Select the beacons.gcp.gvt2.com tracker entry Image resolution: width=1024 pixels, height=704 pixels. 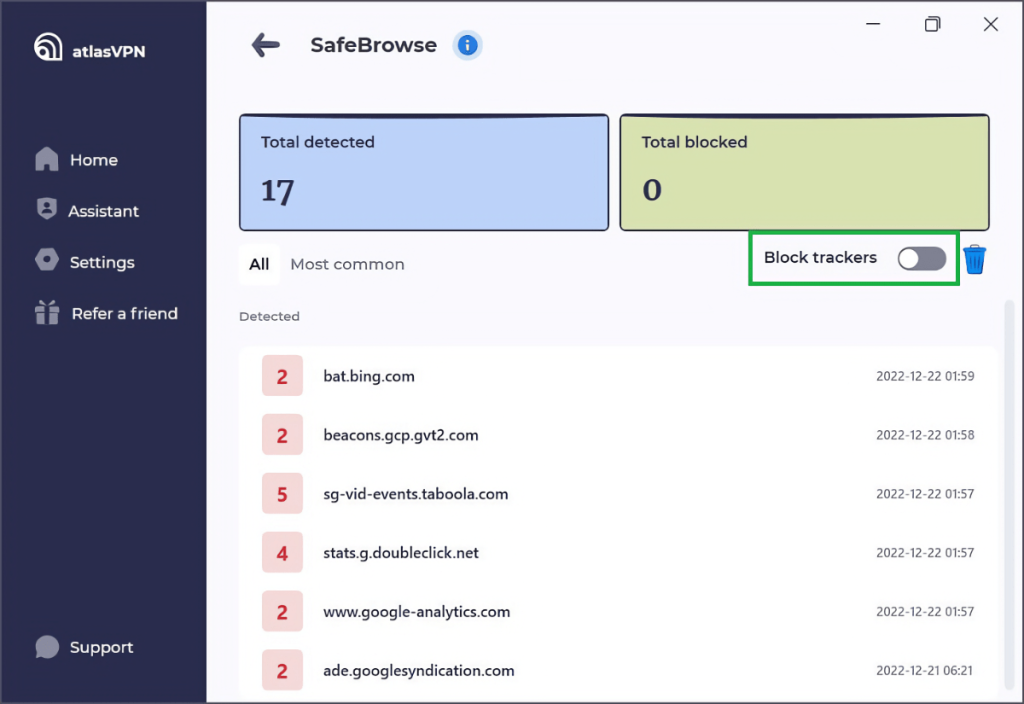click(618, 434)
